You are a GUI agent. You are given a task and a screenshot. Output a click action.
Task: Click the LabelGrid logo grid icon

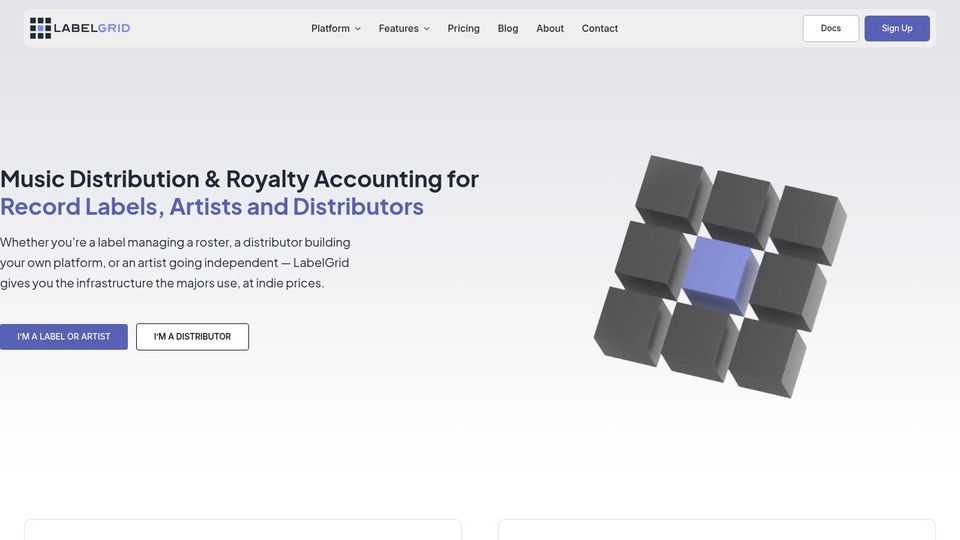(x=40, y=28)
